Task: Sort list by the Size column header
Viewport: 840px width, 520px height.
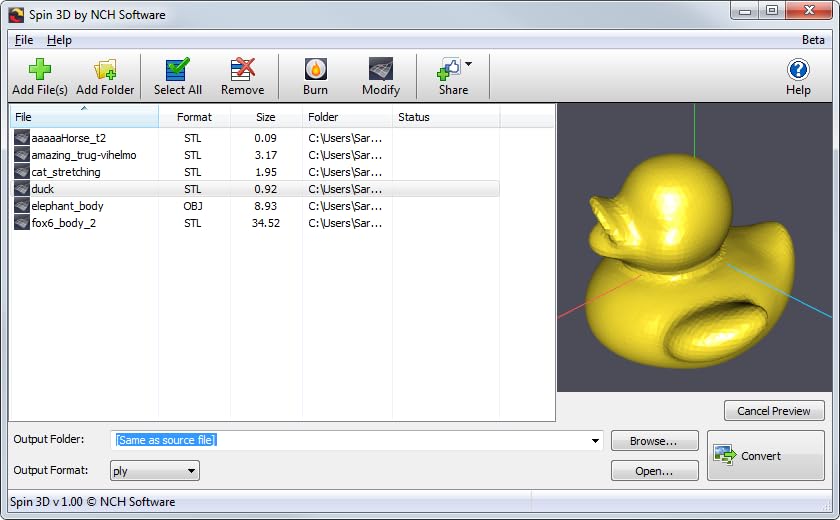Action: pyautogui.click(x=265, y=117)
